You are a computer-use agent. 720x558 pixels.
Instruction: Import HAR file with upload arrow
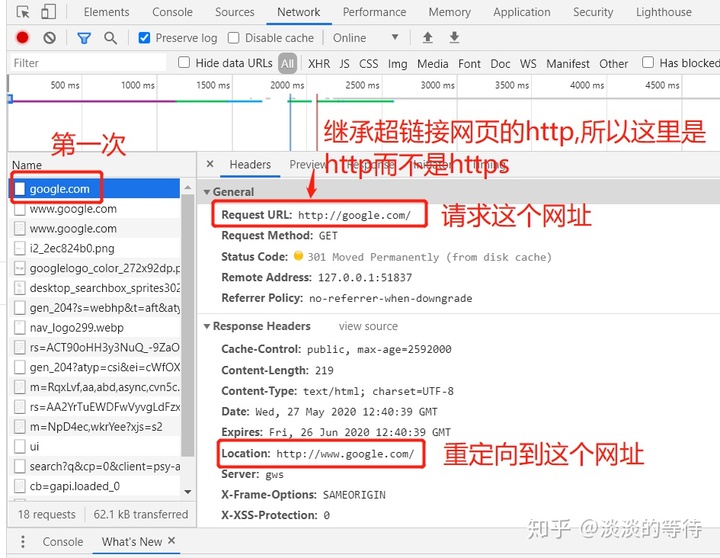pyautogui.click(x=428, y=37)
